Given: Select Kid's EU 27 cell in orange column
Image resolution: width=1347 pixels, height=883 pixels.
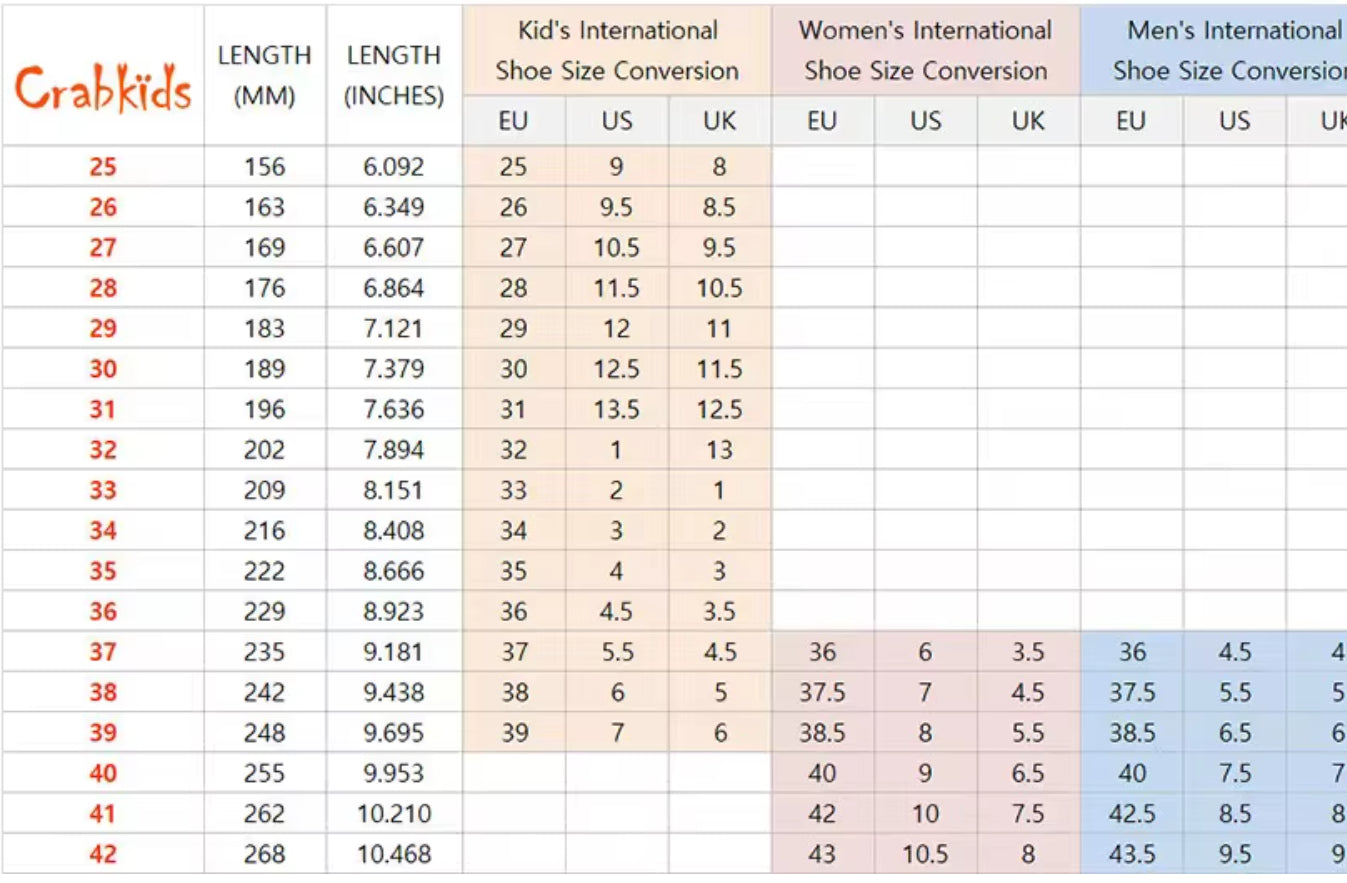Looking at the screenshot, I should point(513,248).
